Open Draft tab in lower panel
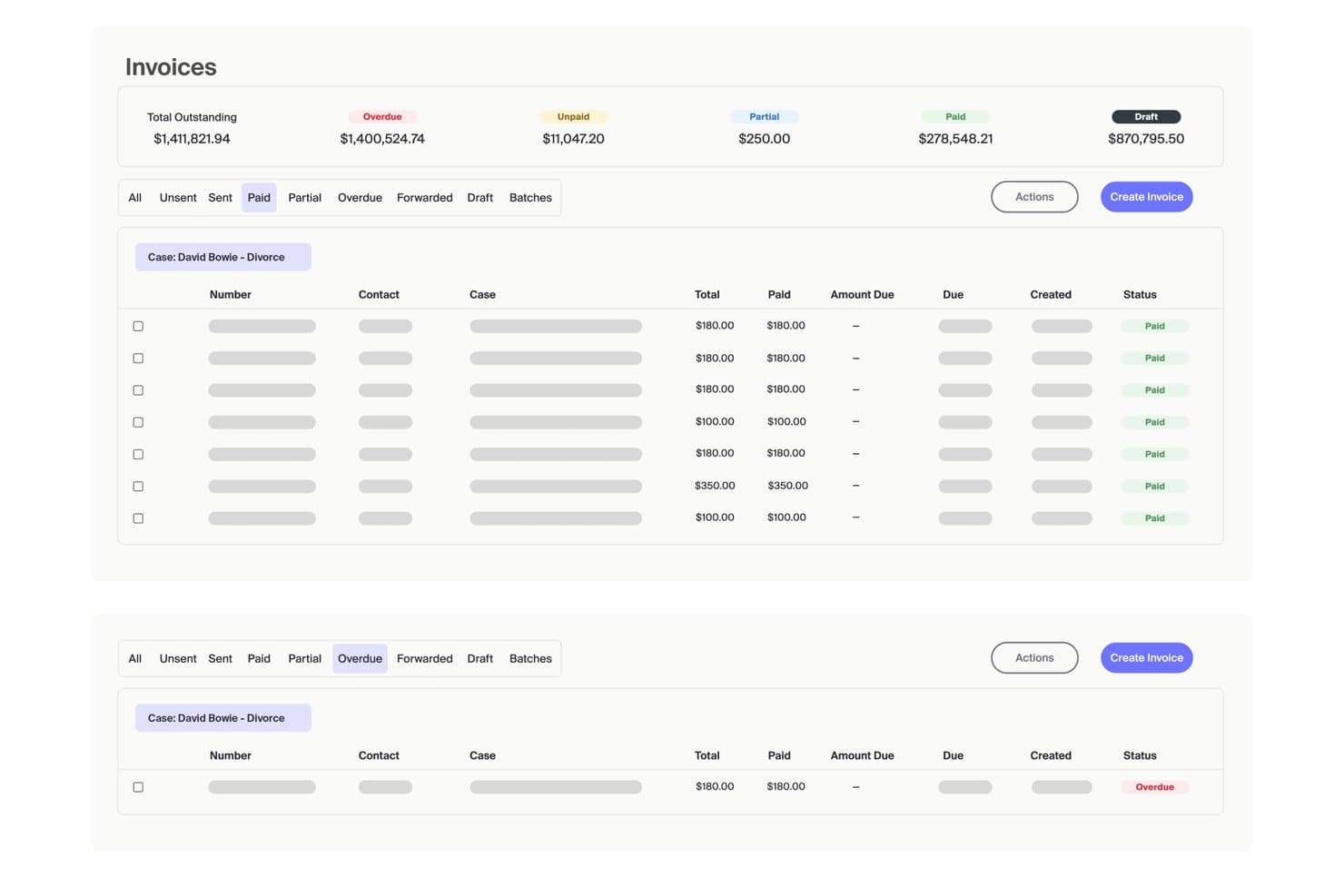Screen dimensions: 1344x896 [x=480, y=659]
